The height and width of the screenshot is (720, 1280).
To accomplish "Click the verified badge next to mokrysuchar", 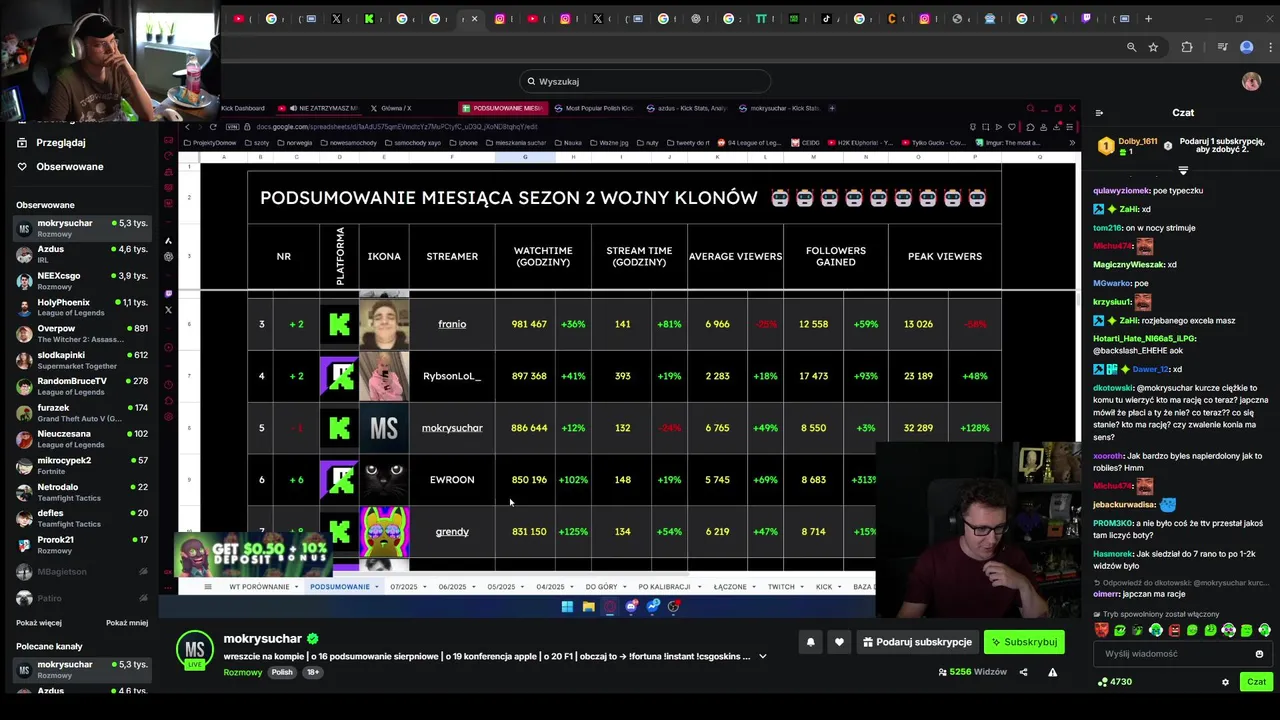I will [313, 638].
